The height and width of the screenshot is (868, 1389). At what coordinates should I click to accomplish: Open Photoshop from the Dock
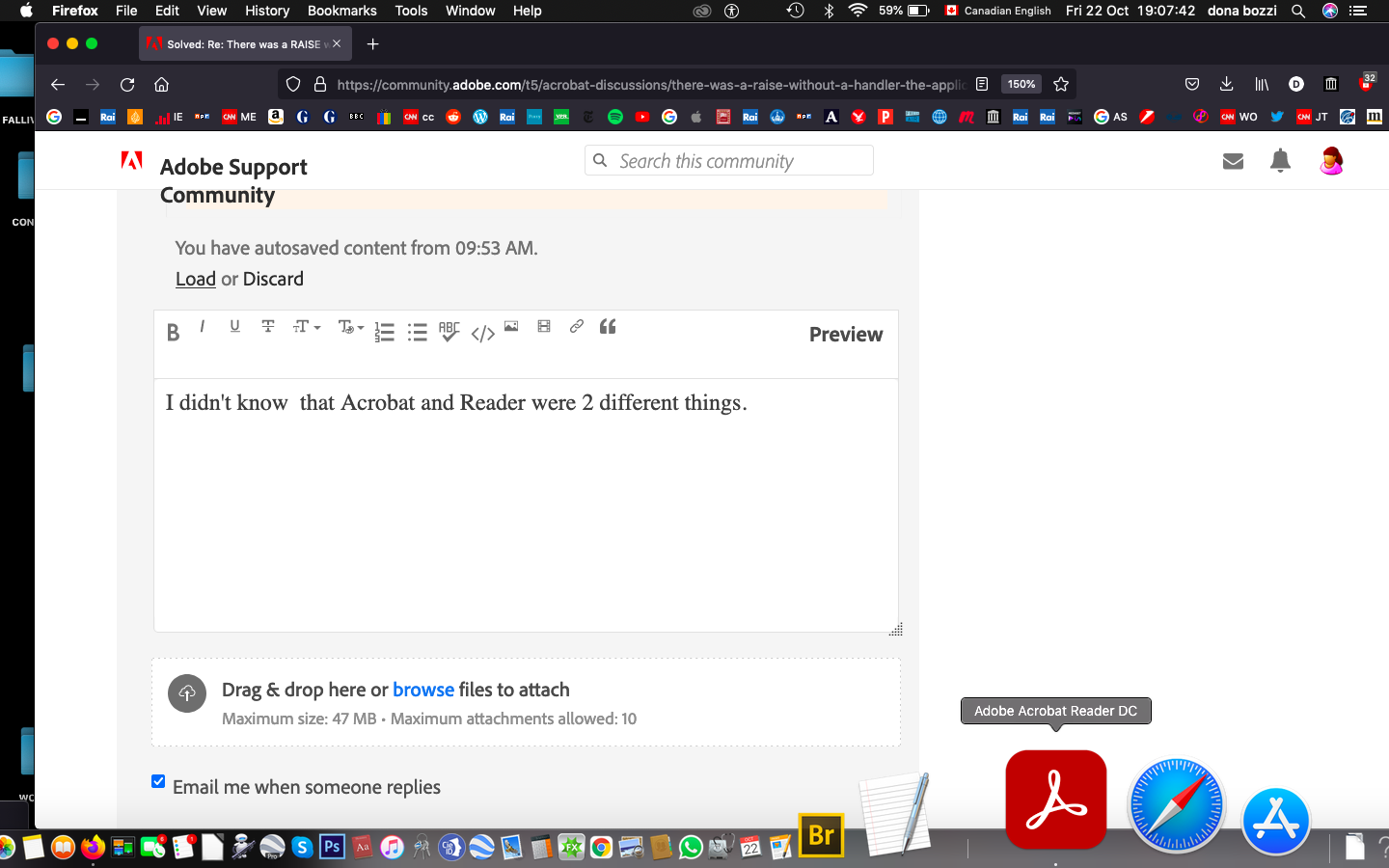point(332,847)
